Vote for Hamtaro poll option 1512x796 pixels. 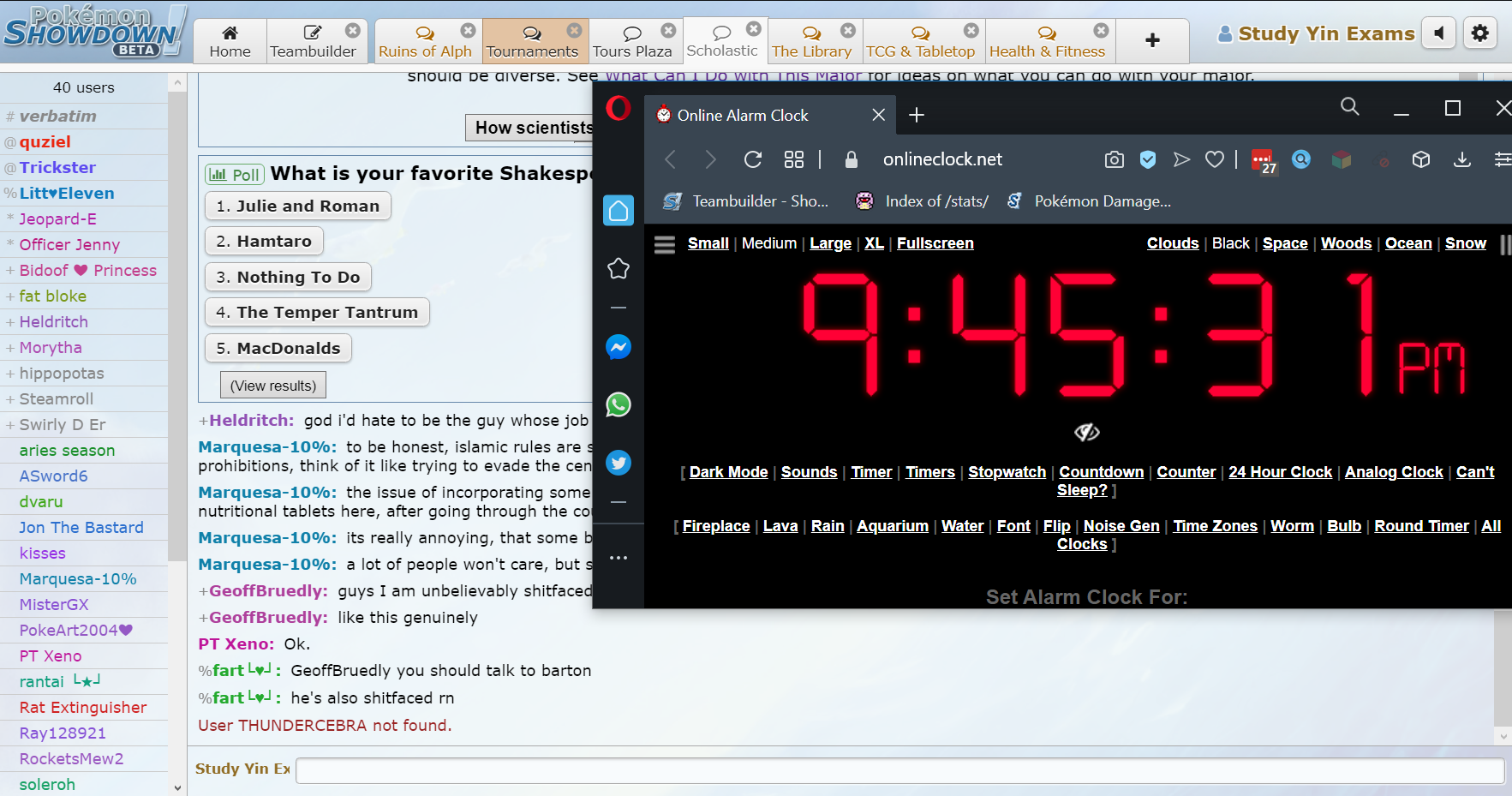click(264, 241)
